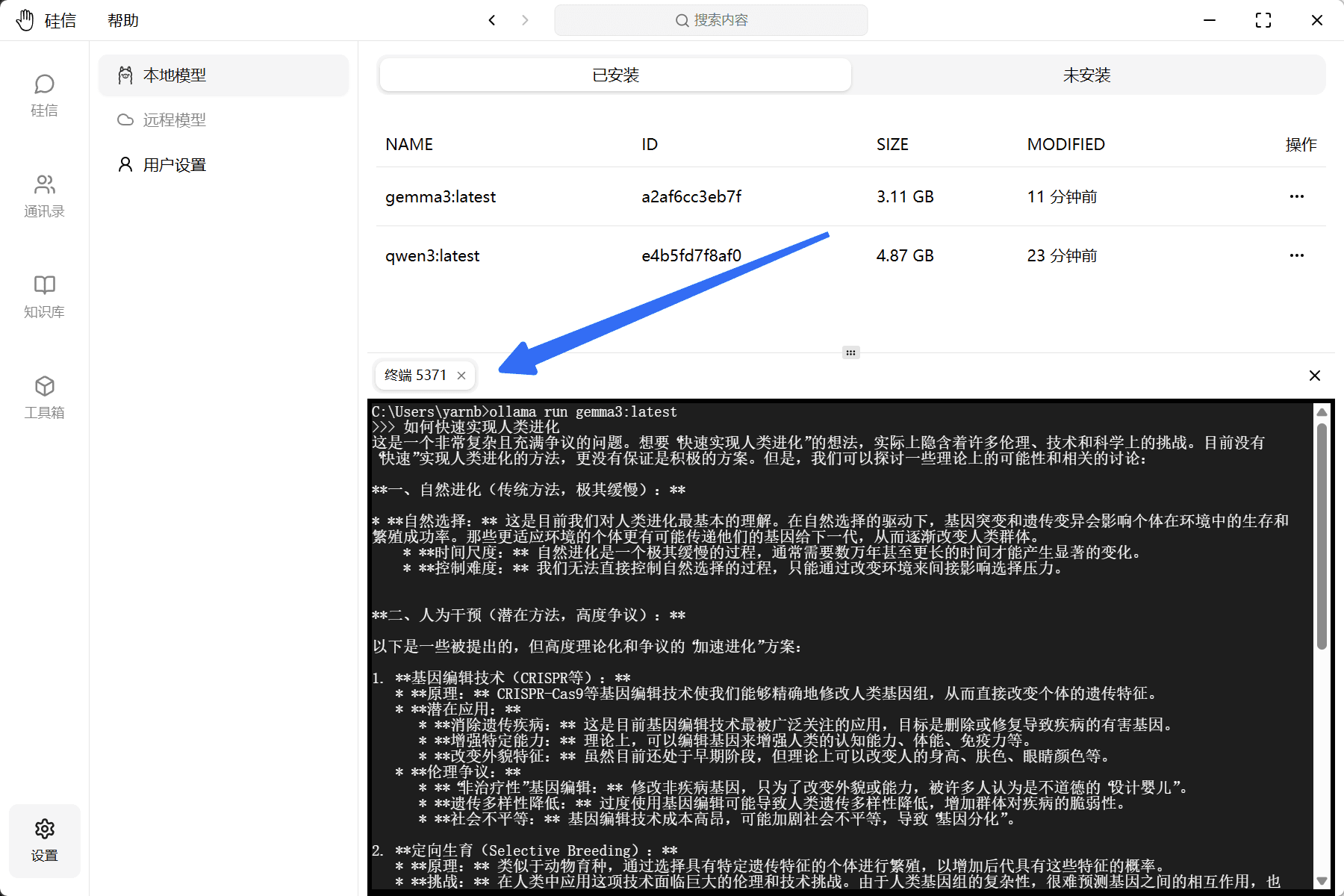Click the NAME column header
The height and width of the screenshot is (896, 1344).
click(x=409, y=145)
